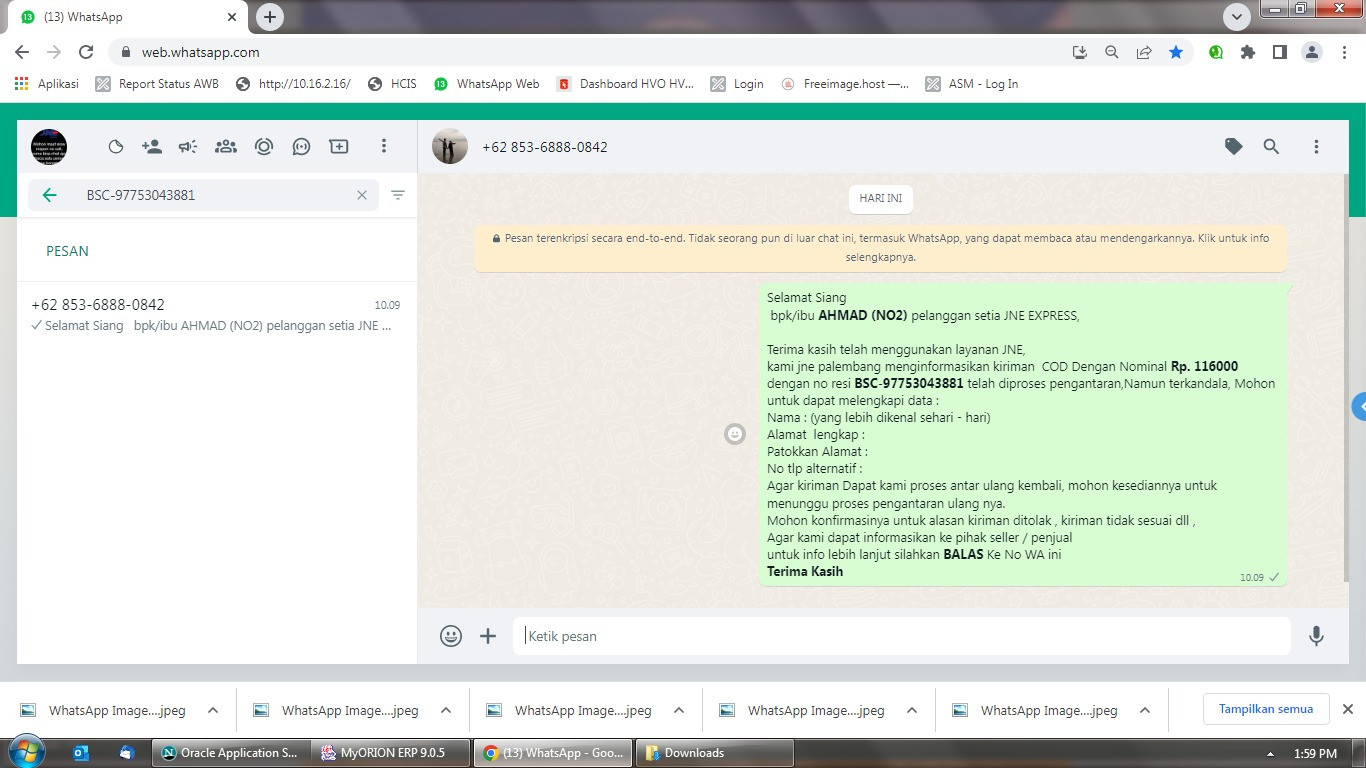Open Chrome zoom magnifier icon
1366x768 pixels.
[1112, 52]
